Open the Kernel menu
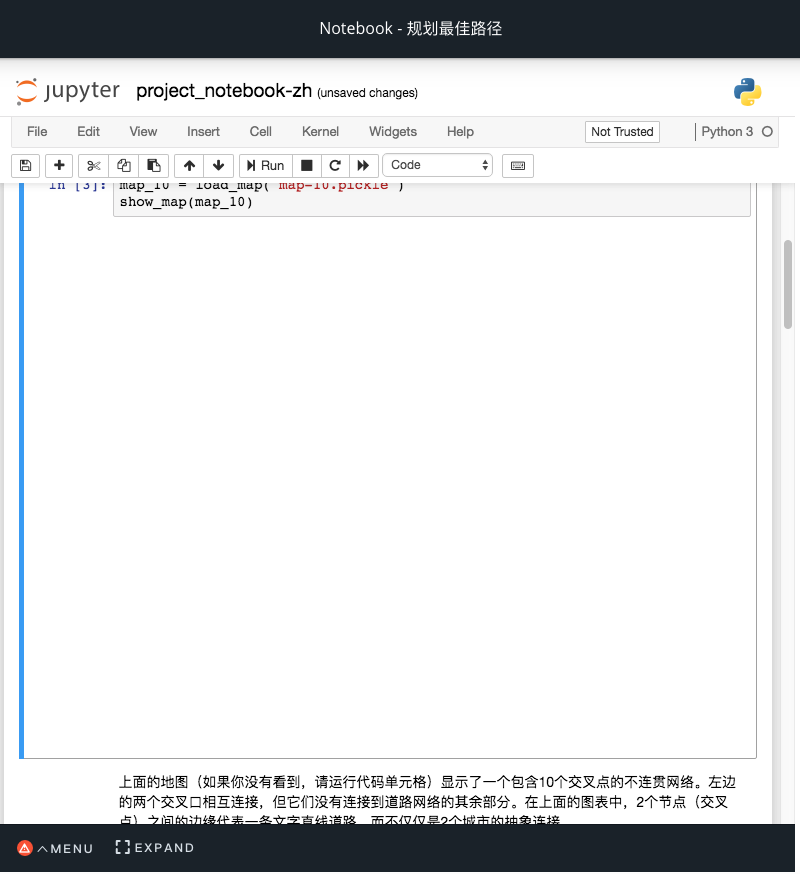 320,131
